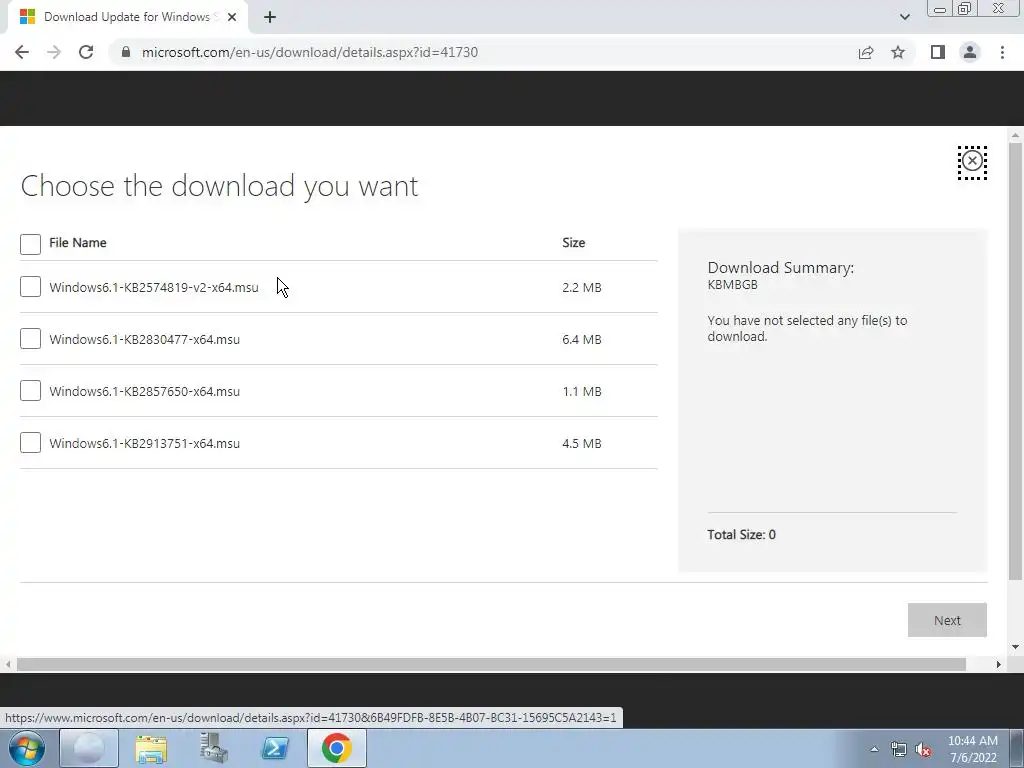View site security lock information

126,52
